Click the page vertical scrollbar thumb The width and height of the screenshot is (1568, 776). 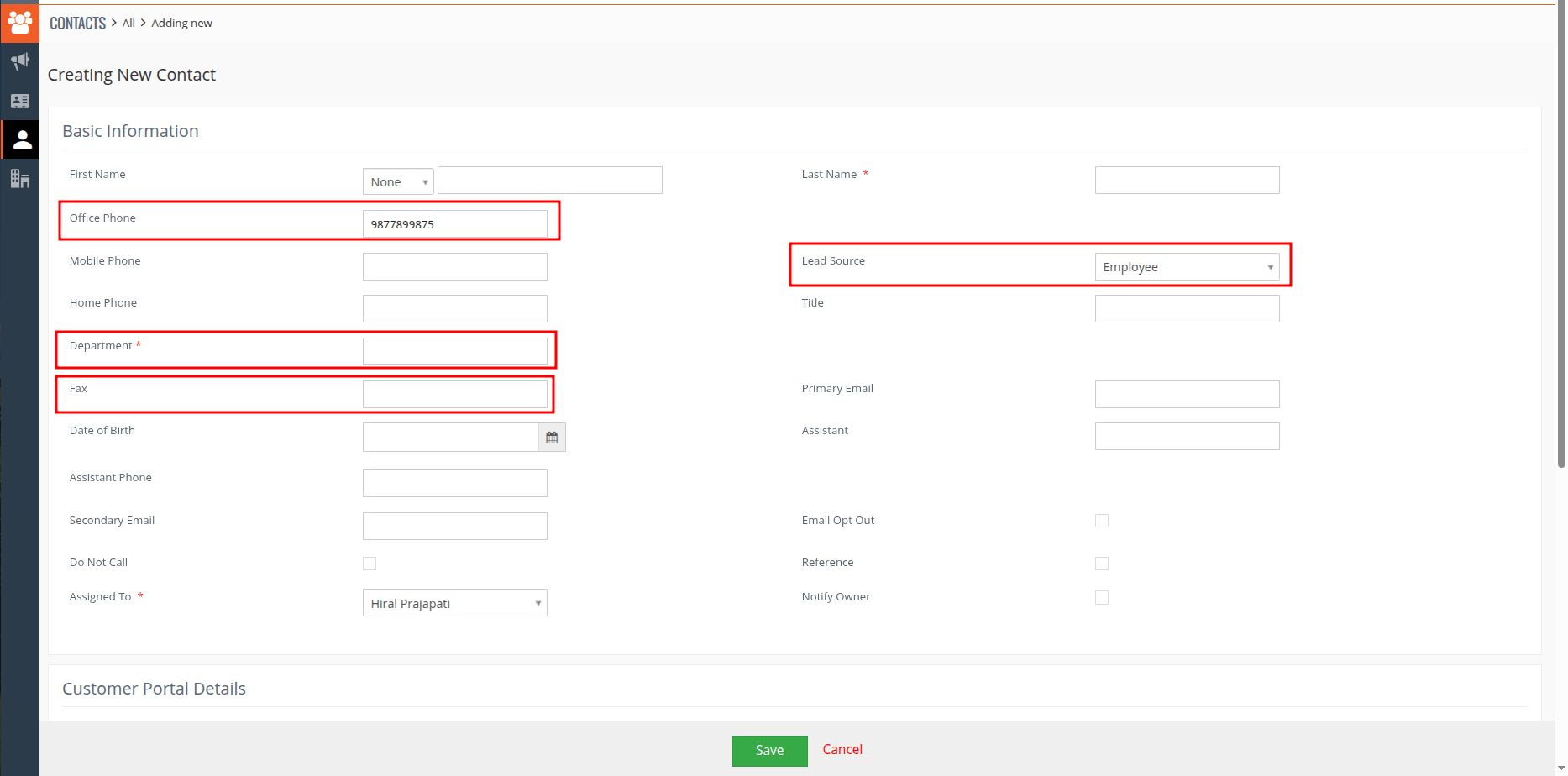pos(1561,235)
